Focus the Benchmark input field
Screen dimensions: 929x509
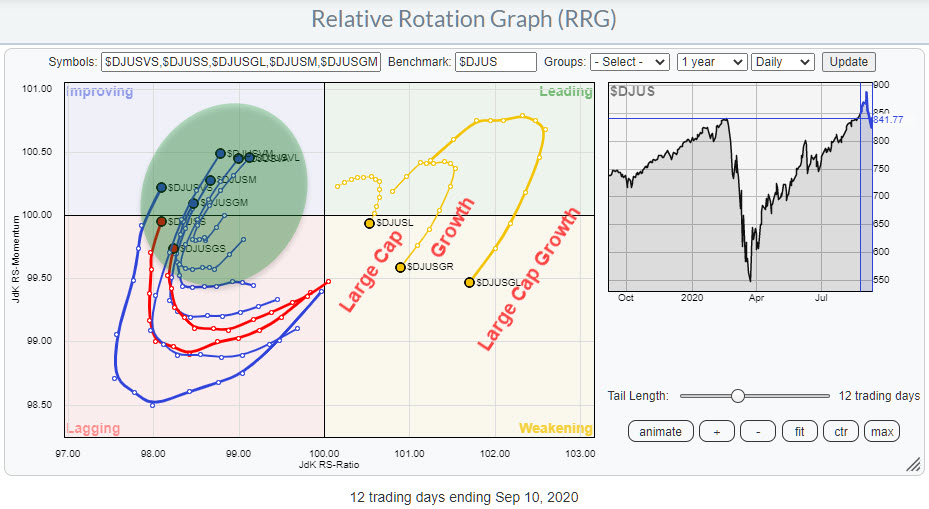495,62
